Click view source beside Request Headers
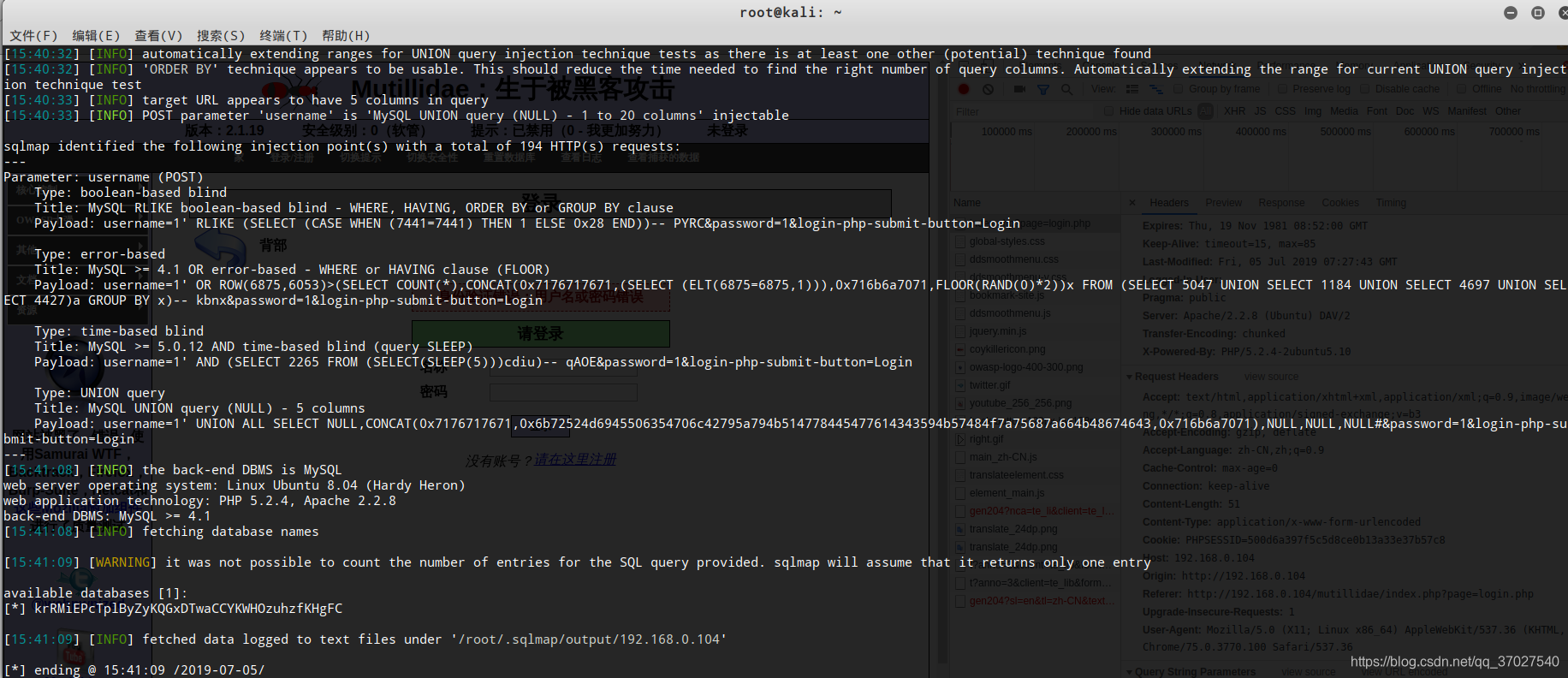 click(1271, 377)
